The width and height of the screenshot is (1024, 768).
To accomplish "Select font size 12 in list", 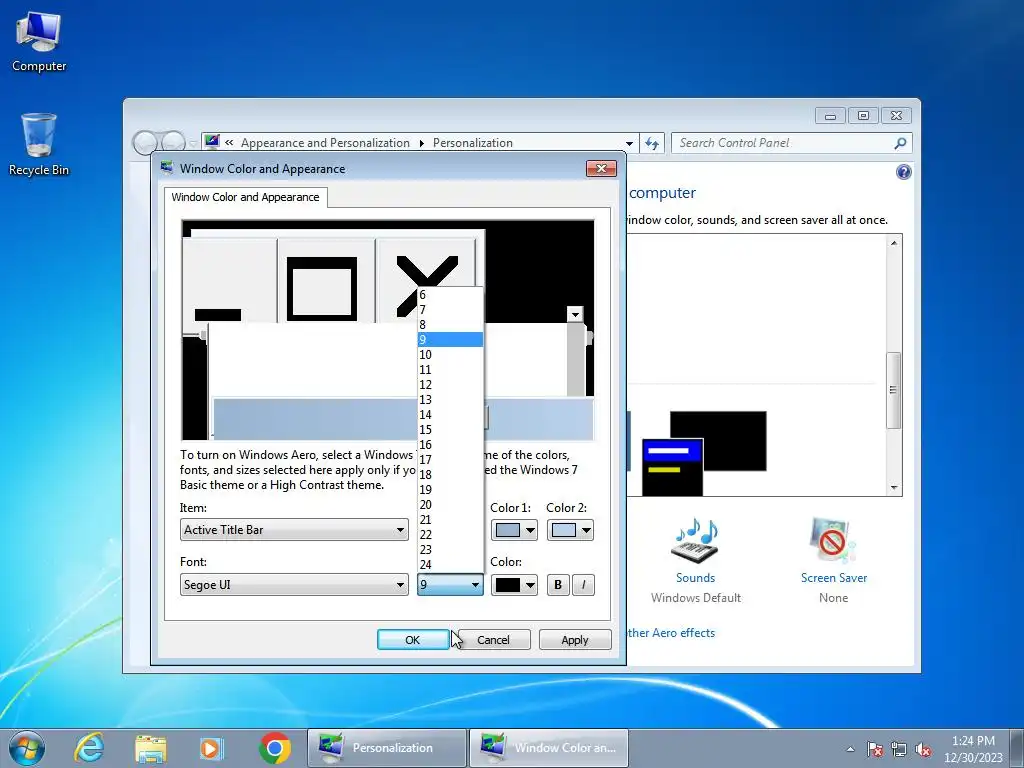I will (x=450, y=385).
